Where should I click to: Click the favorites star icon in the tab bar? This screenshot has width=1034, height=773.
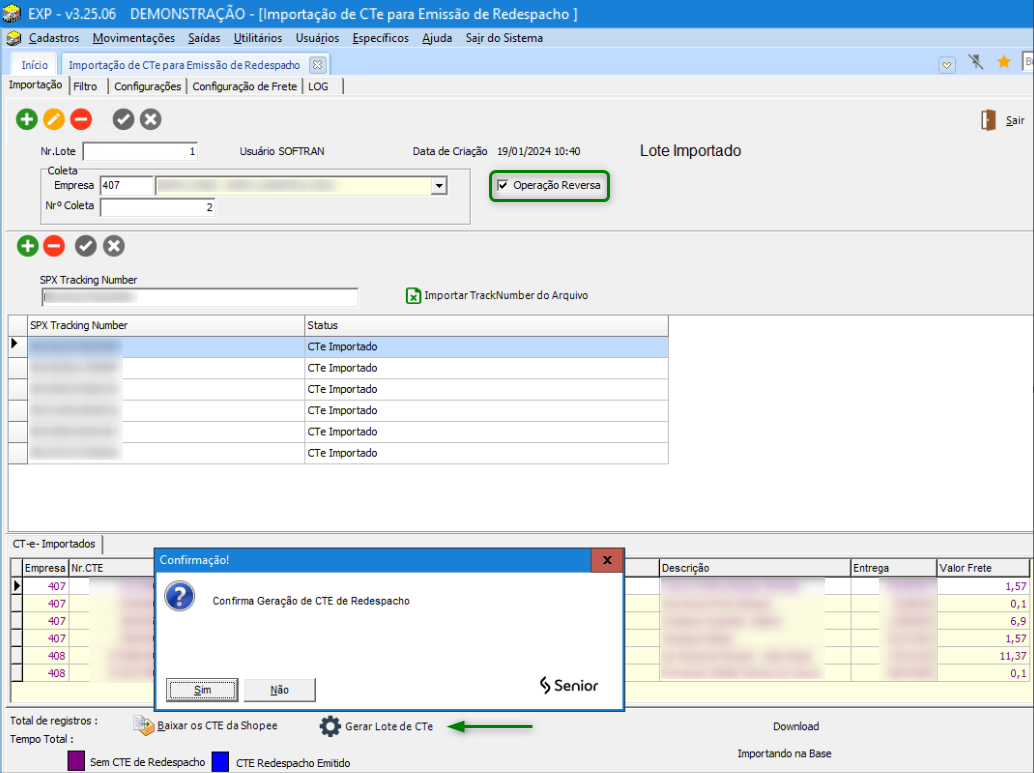(x=1004, y=62)
